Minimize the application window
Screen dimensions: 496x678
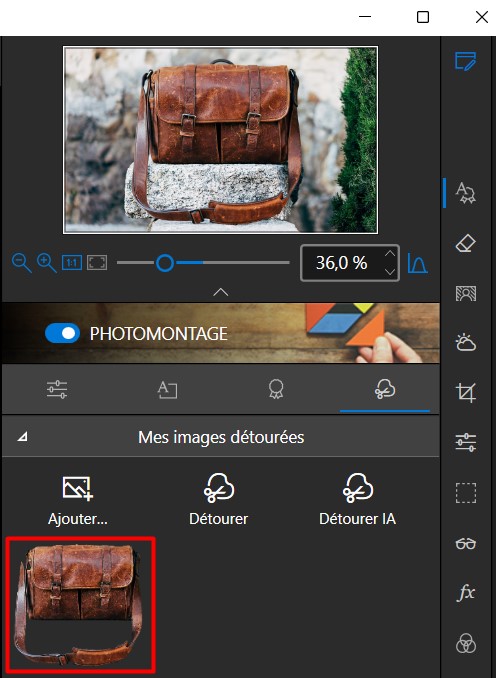coord(365,17)
